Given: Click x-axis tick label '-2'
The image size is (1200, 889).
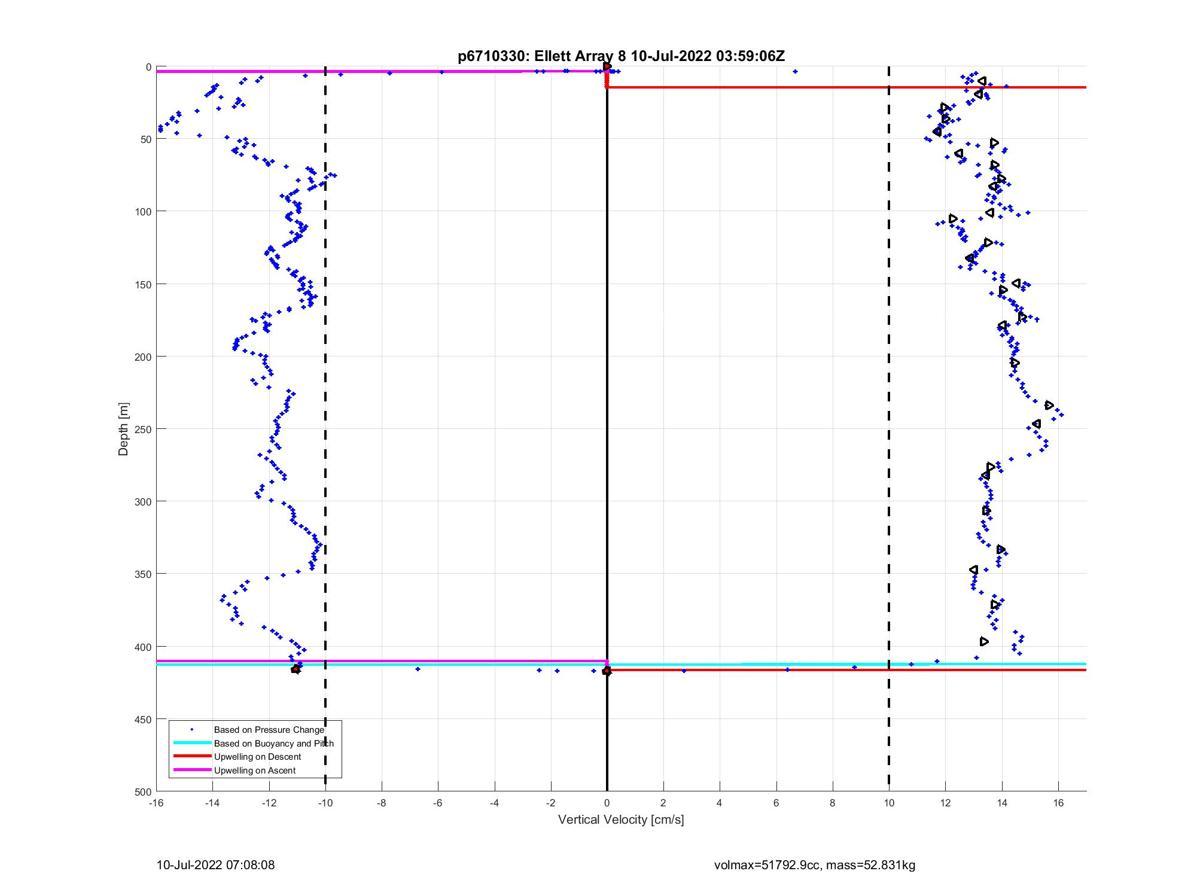Looking at the screenshot, I should click(x=550, y=802).
